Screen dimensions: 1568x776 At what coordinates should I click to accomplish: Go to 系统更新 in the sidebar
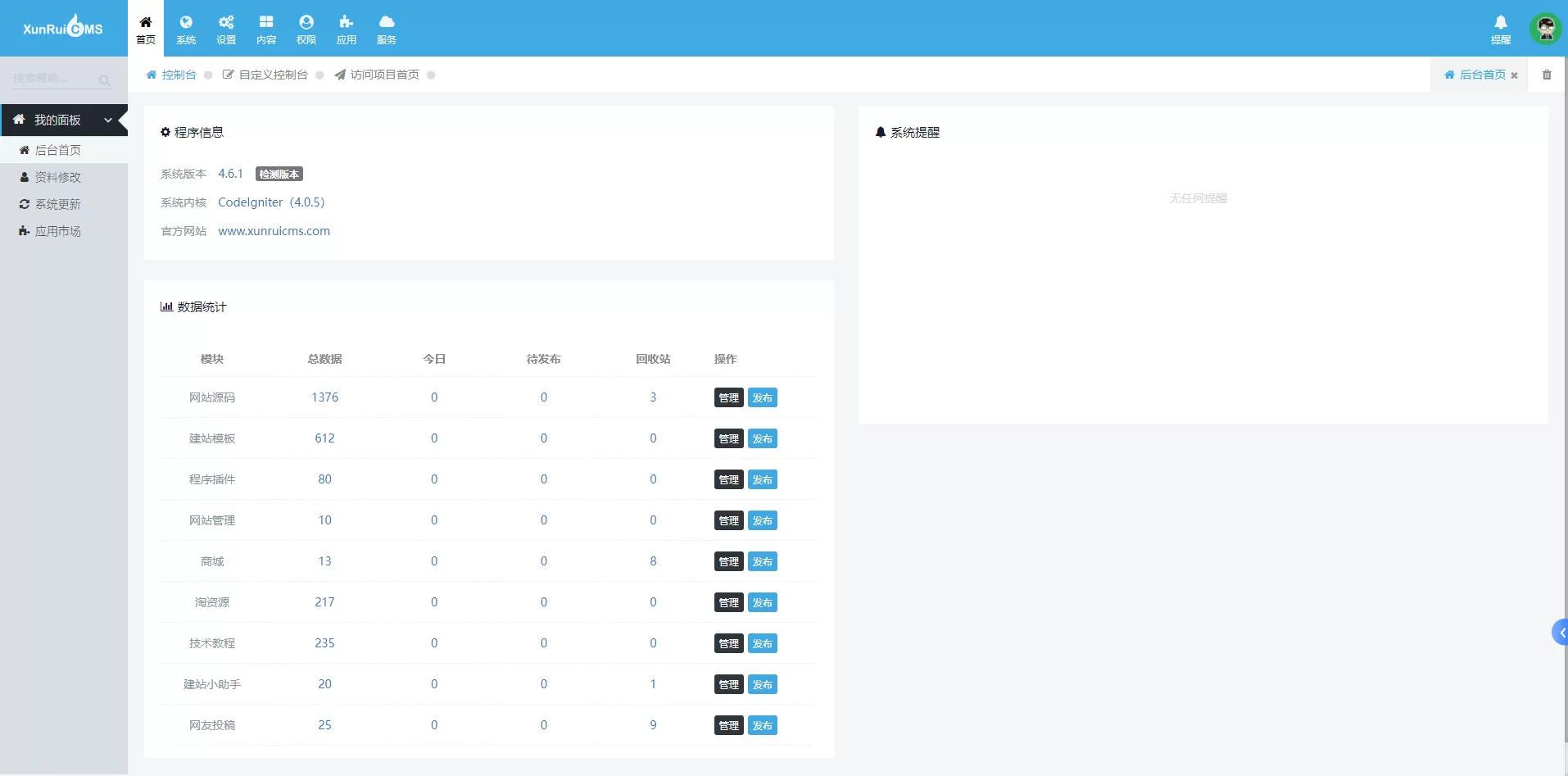[x=57, y=204]
